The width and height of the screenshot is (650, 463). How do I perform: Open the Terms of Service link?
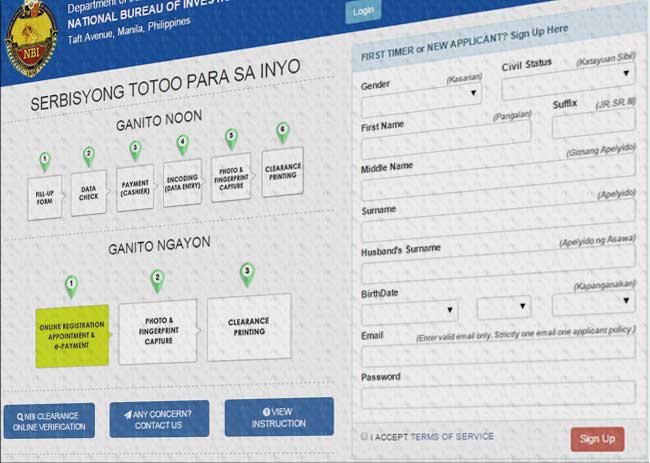452,436
